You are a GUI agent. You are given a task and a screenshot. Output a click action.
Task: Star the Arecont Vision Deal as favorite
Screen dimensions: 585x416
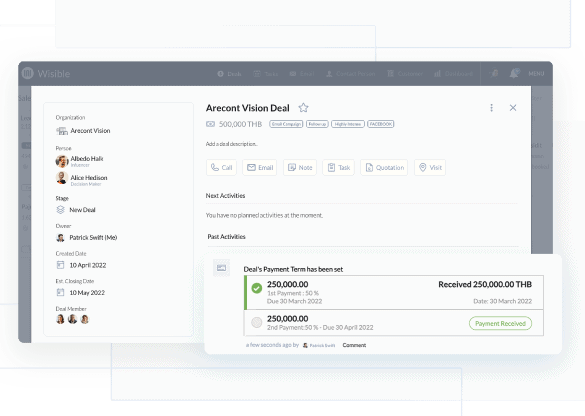(303, 108)
